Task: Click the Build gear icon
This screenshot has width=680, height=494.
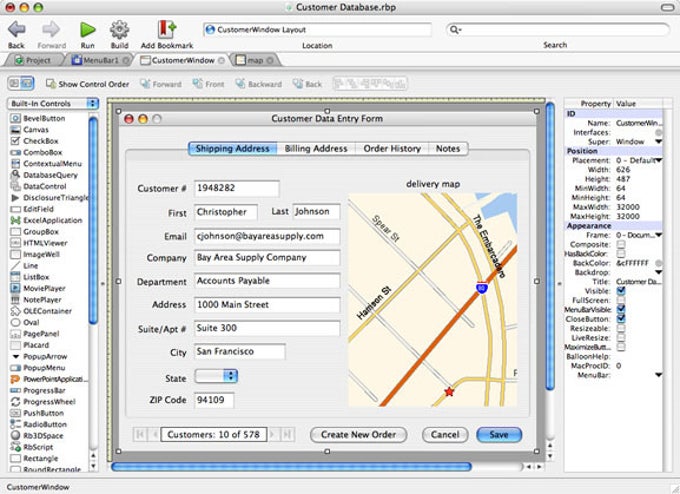Action: [x=119, y=29]
